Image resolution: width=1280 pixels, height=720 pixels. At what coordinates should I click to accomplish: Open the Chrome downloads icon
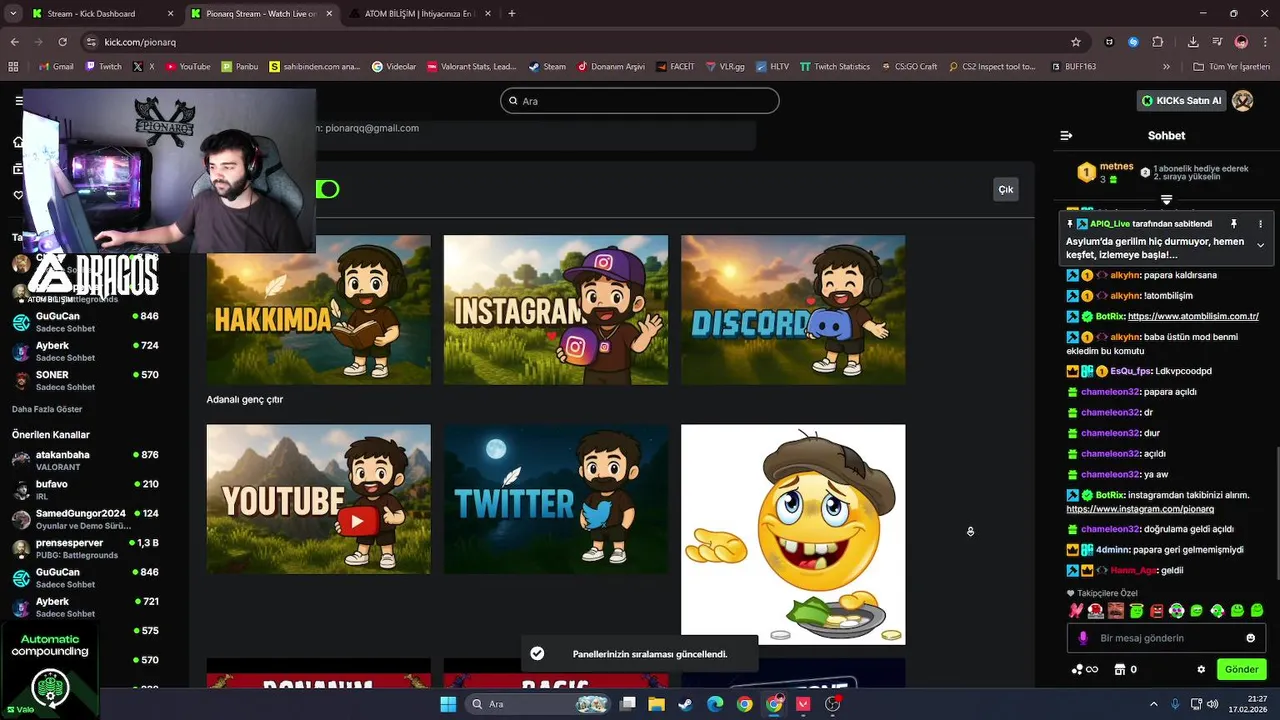tap(1193, 42)
